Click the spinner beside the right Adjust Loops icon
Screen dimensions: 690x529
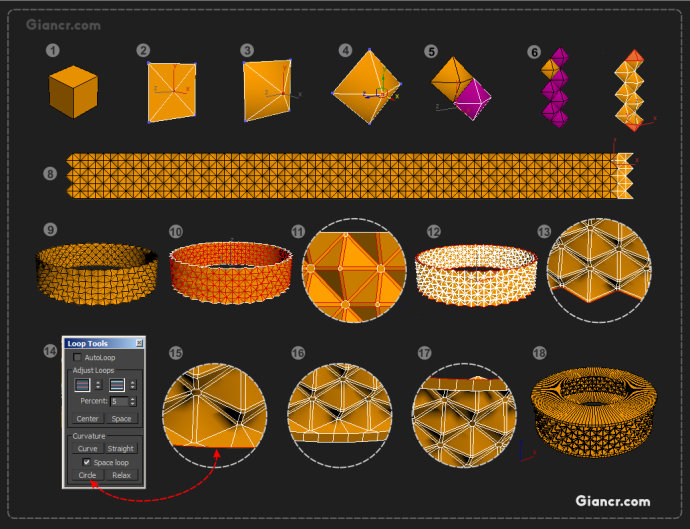click(133, 385)
